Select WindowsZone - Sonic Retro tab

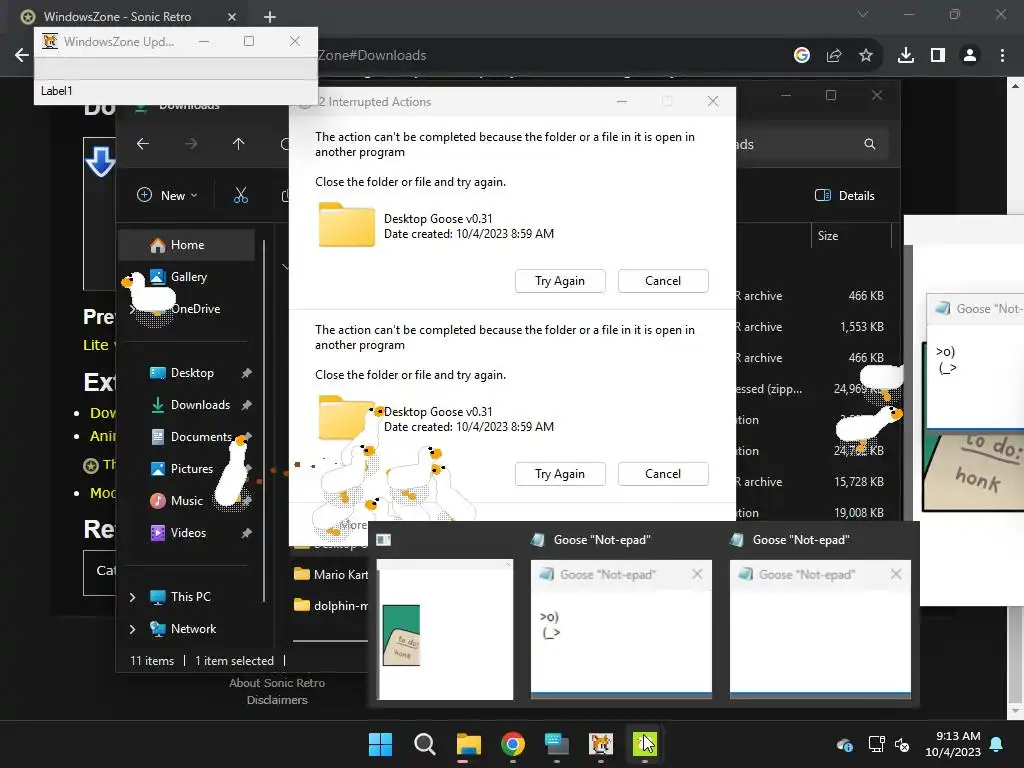point(118,17)
